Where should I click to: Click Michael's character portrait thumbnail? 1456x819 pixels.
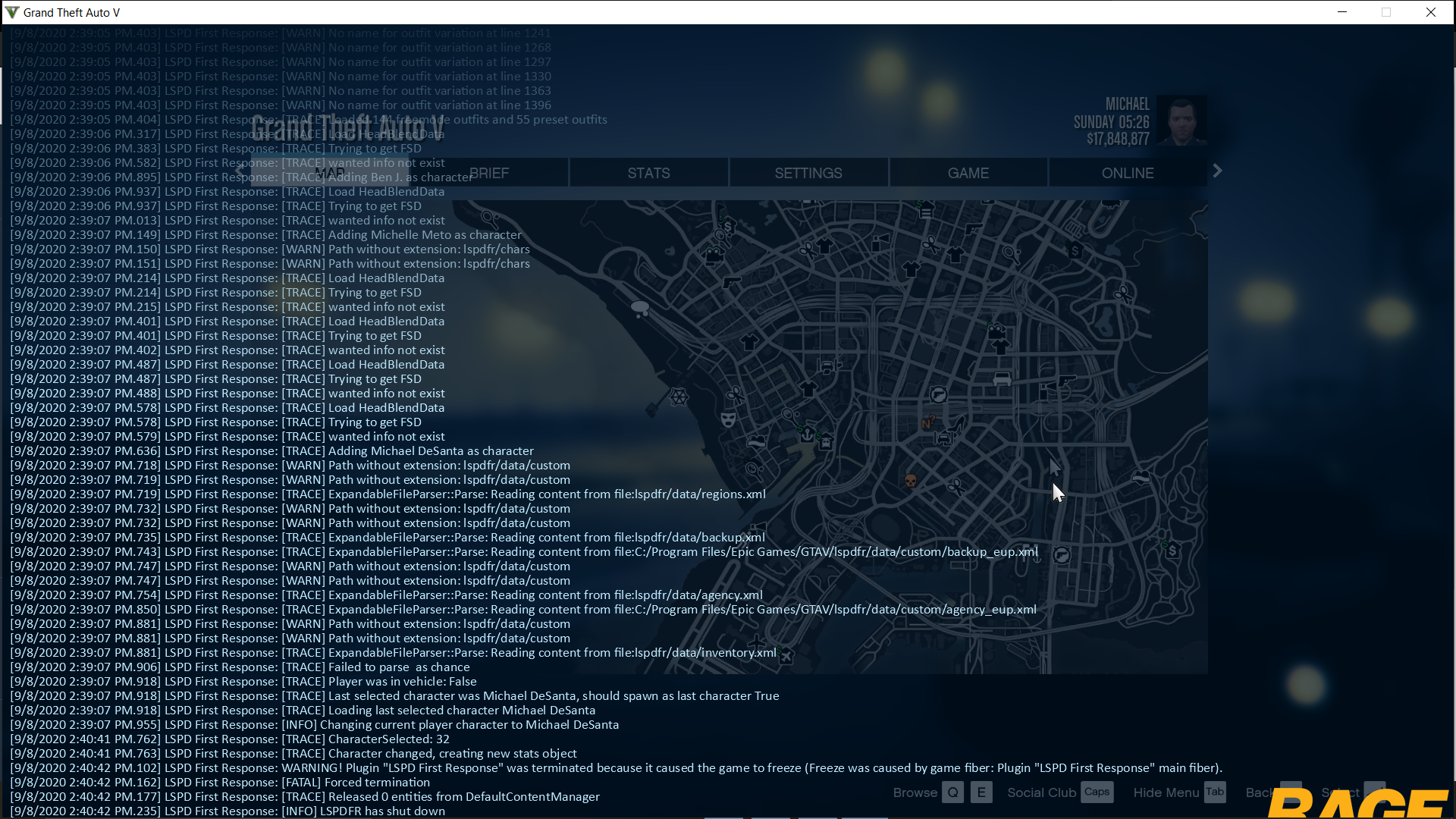pyautogui.click(x=1181, y=120)
